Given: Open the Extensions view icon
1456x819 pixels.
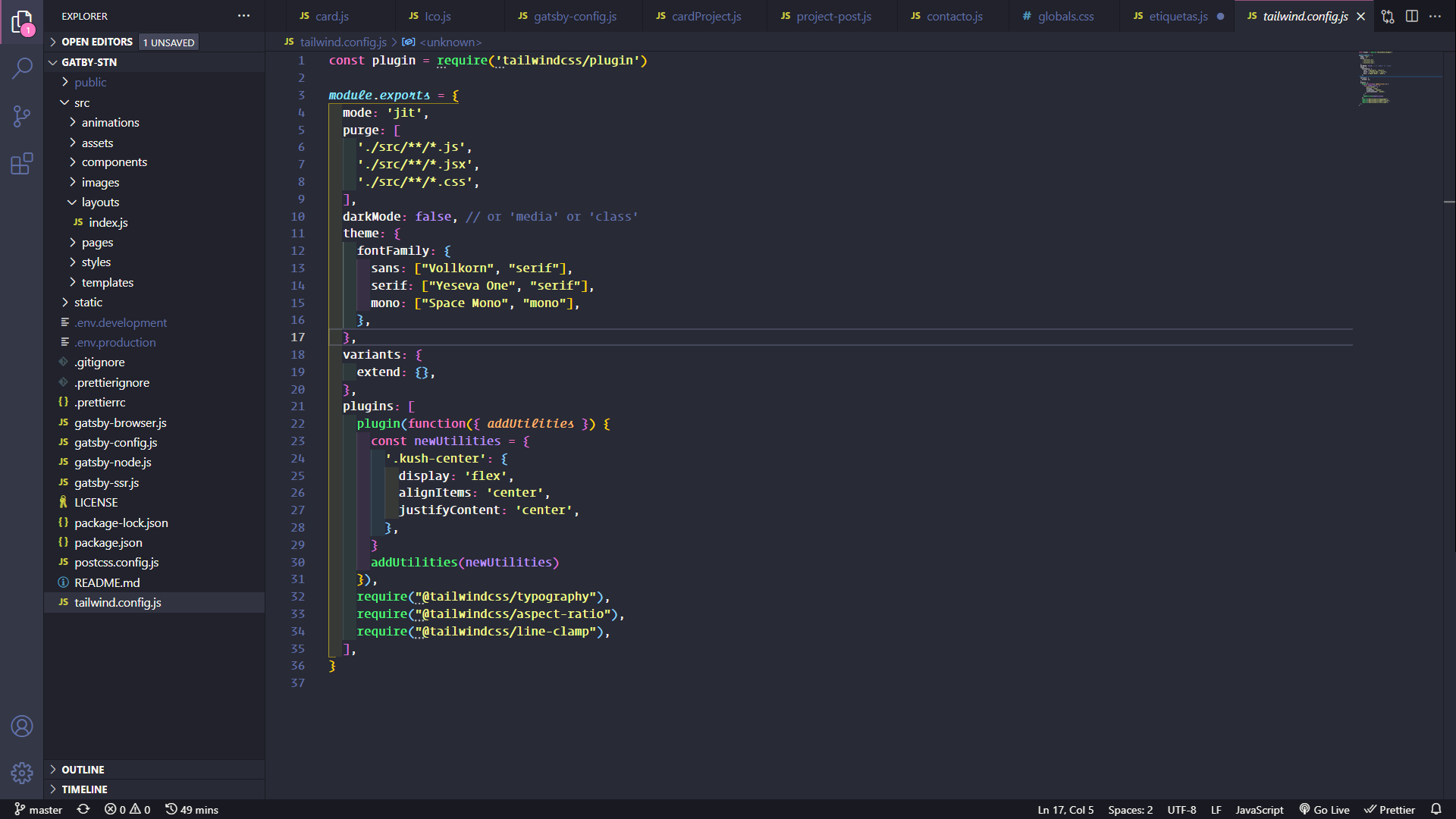Looking at the screenshot, I should pyautogui.click(x=22, y=163).
